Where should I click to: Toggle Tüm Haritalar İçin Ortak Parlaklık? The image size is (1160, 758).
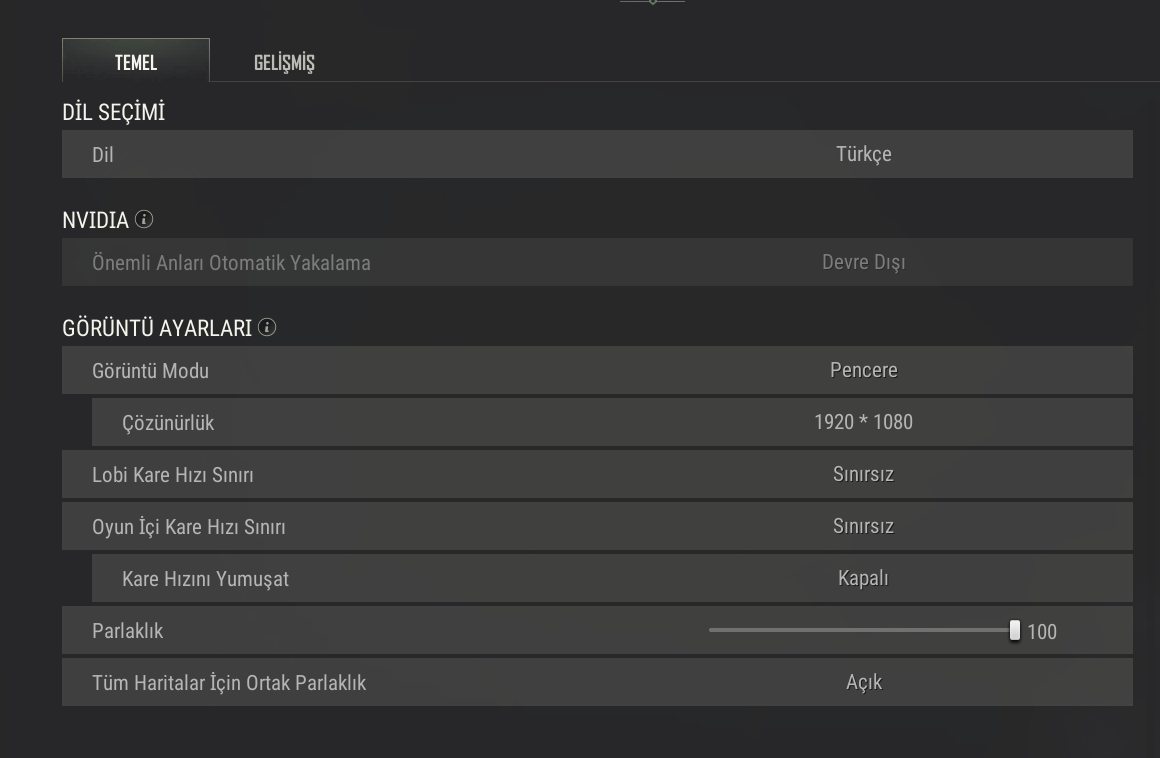coord(863,682)
